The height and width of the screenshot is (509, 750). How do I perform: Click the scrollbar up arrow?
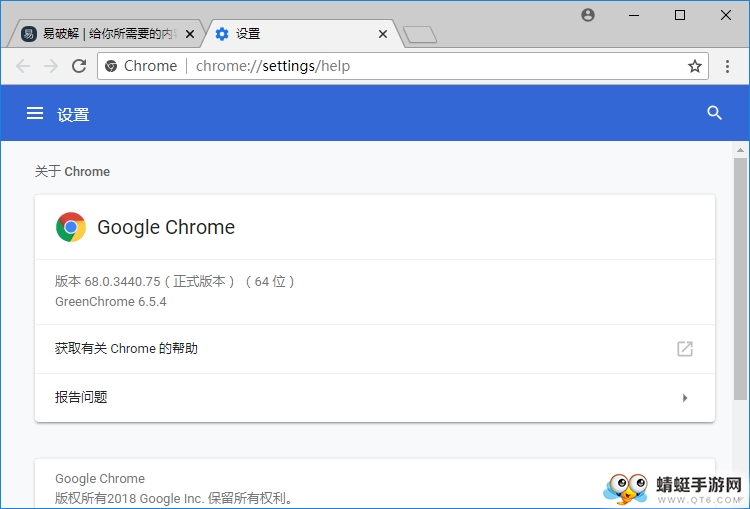[740, 150]
